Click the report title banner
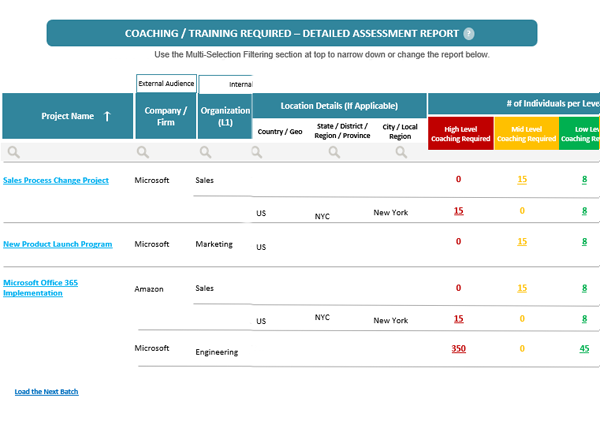The image size is (600, 425). tap(292, 33)
